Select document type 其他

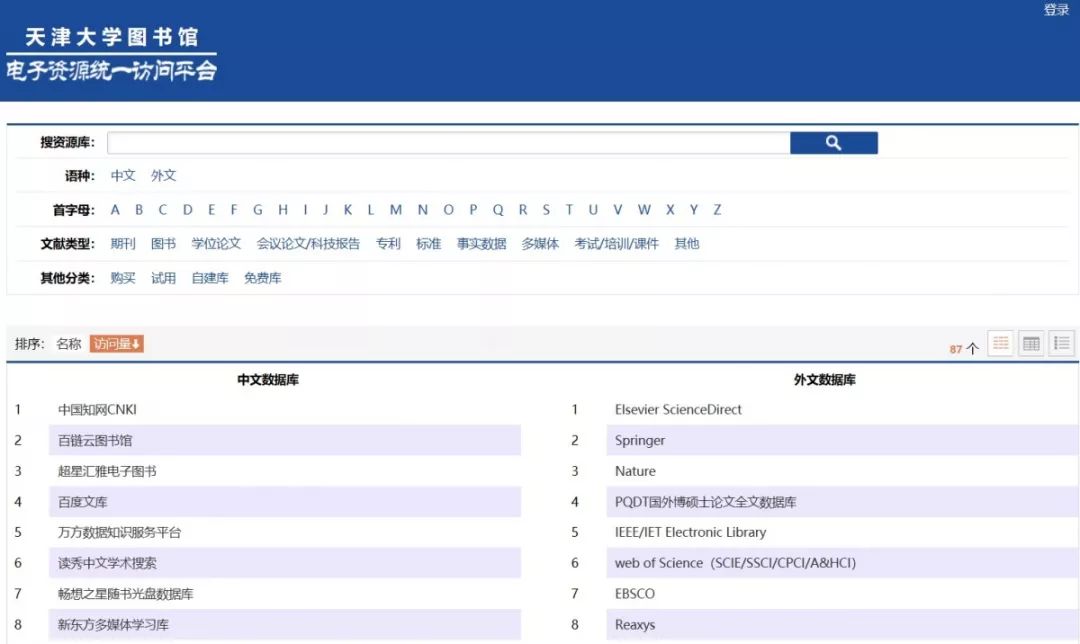coord(687,244)
